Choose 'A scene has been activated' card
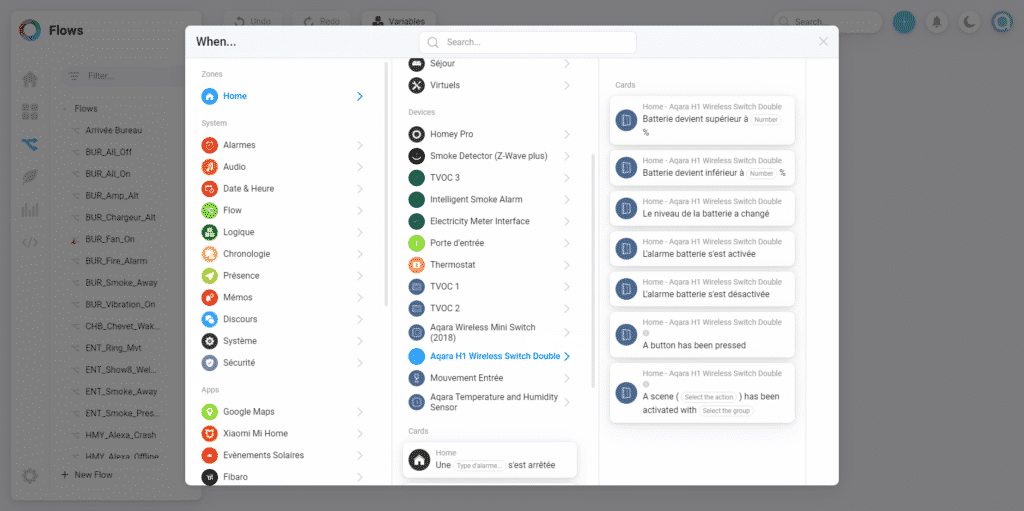 (702, 393)
